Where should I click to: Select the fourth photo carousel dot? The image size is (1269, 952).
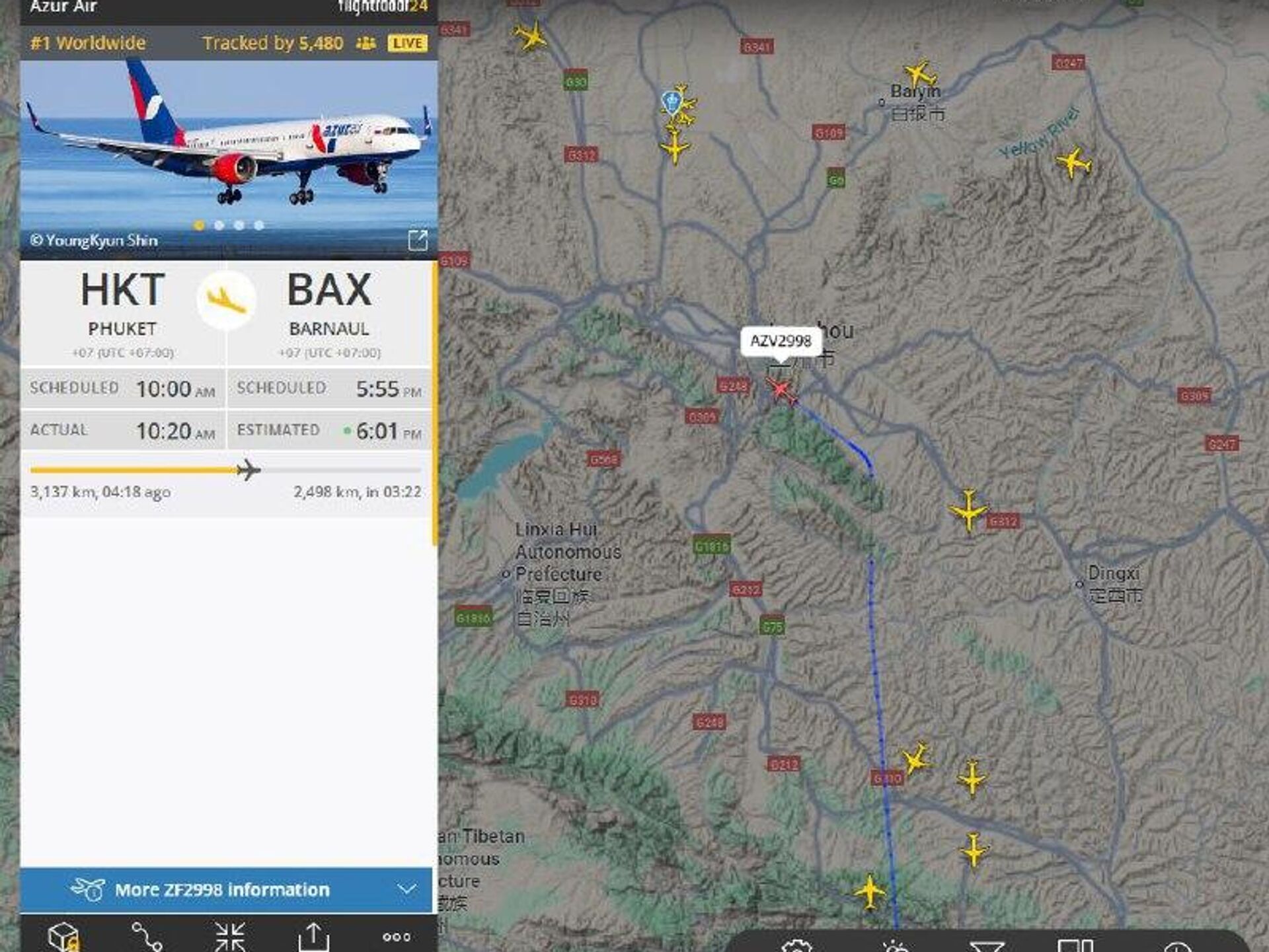click(x=259, y=225)
